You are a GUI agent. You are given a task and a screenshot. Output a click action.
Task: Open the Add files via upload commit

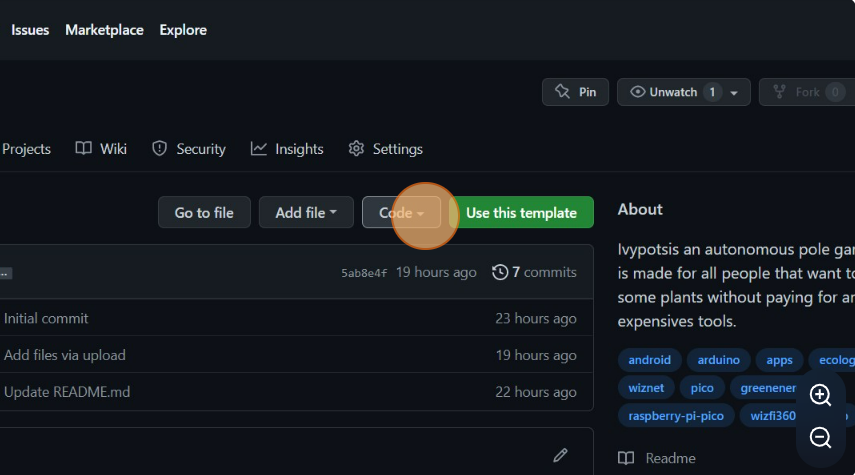[x=64, y=355]
